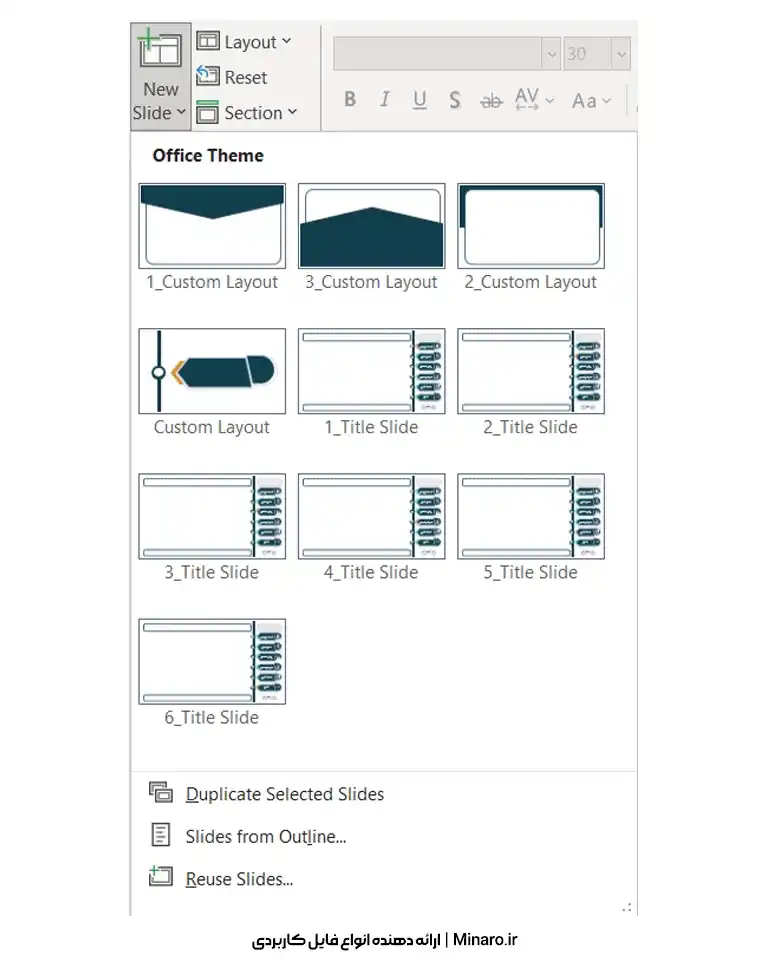Toggle Bold formatting

350,99
